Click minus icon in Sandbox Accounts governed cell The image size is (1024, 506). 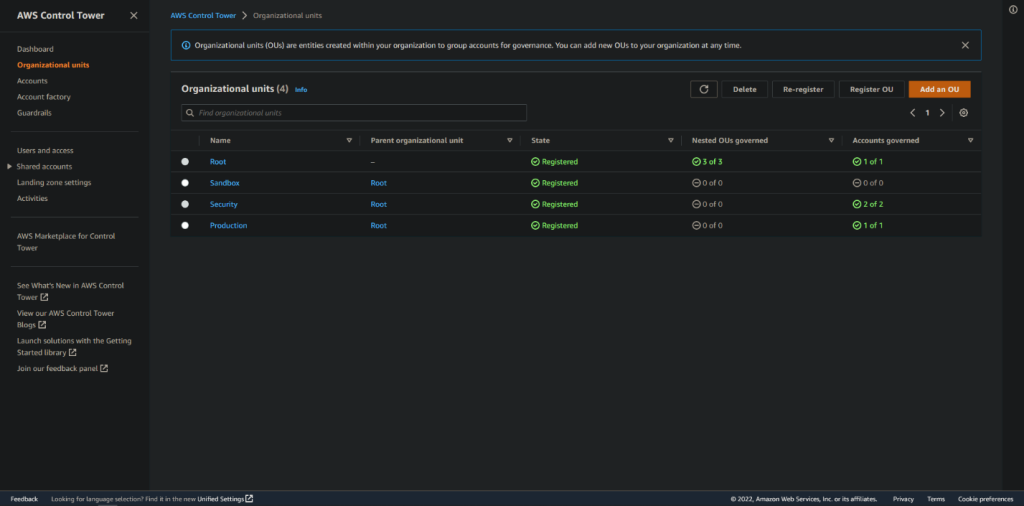(857, 183)
